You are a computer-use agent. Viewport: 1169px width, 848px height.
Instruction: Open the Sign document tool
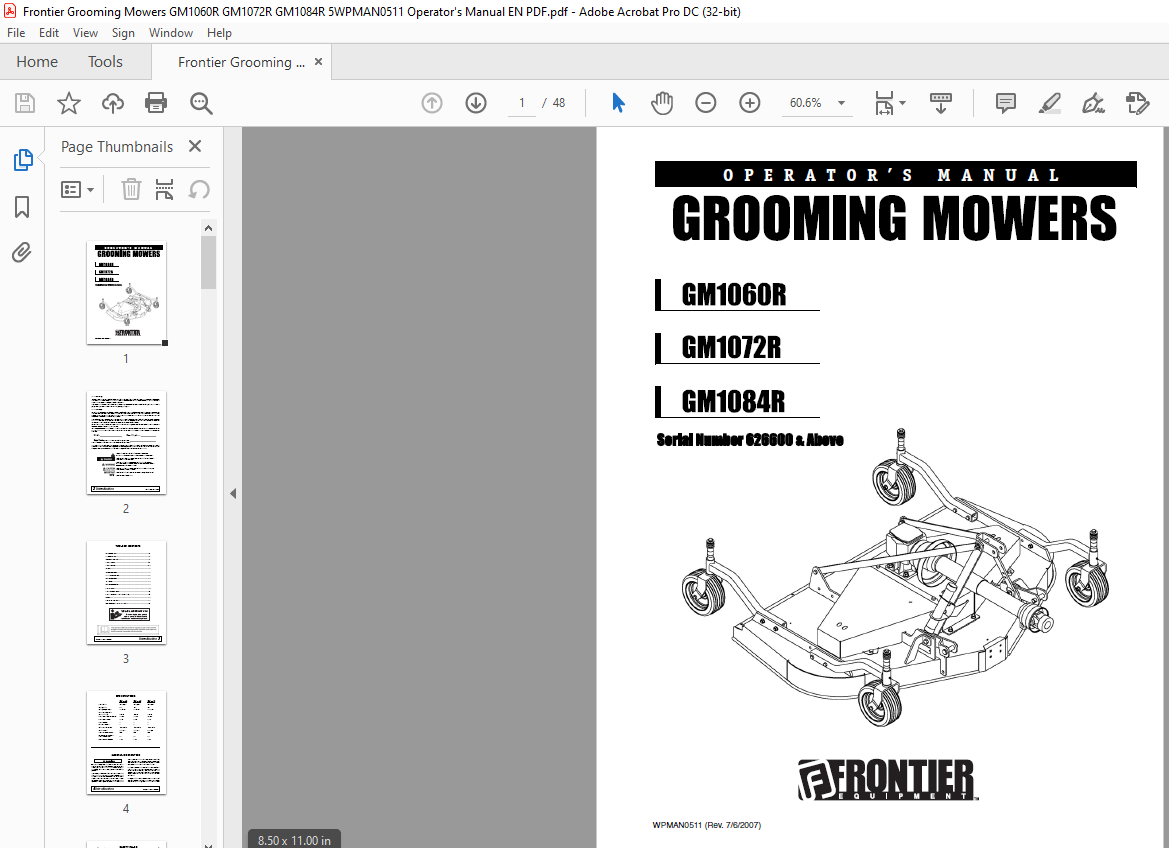pyautogui.click(x=1093, y=103)
